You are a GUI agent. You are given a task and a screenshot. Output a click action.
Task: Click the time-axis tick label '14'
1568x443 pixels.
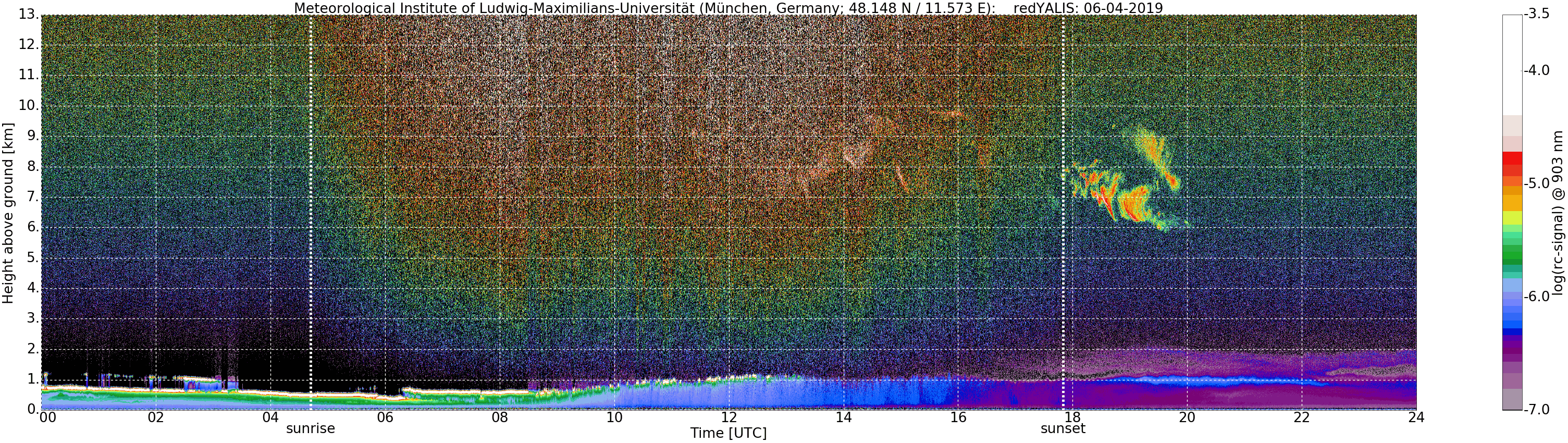pos(844,417)
